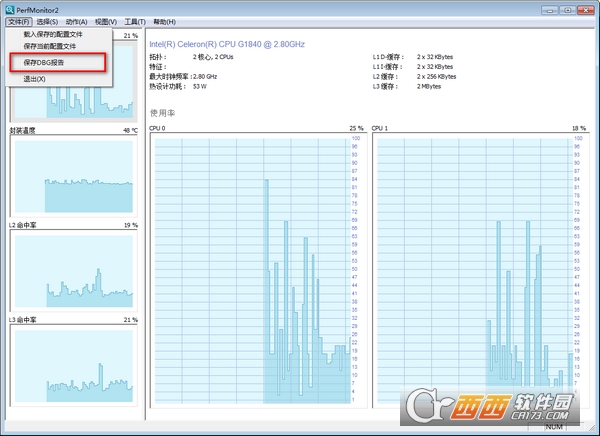Minimize the PerfMonitor2 window
The height and width of the screenshot is (436, 600).
549,10
